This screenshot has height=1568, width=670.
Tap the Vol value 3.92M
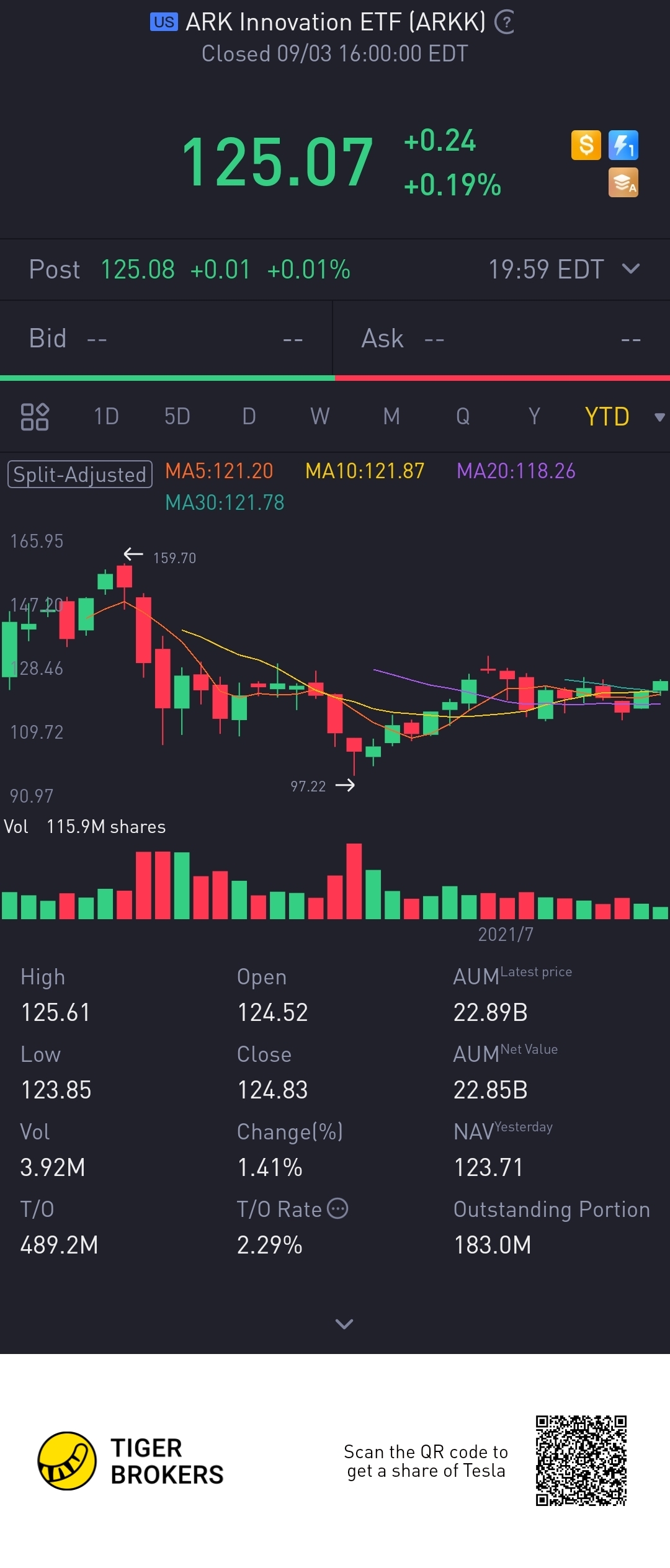click(53, 1167)
